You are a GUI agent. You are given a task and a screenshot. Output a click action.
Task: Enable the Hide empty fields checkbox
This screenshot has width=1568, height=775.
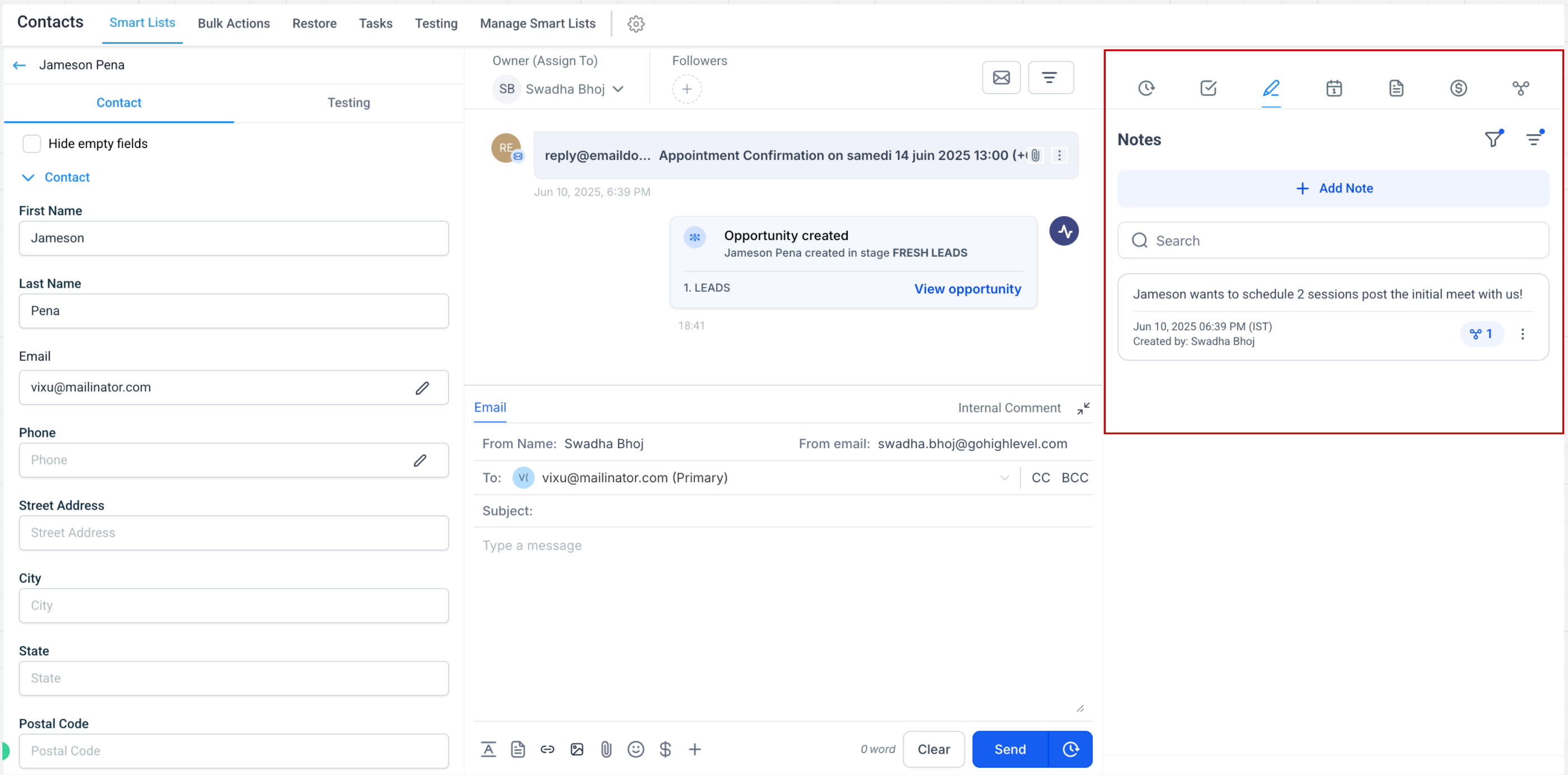pyautogui.click(x=31, y=144)
